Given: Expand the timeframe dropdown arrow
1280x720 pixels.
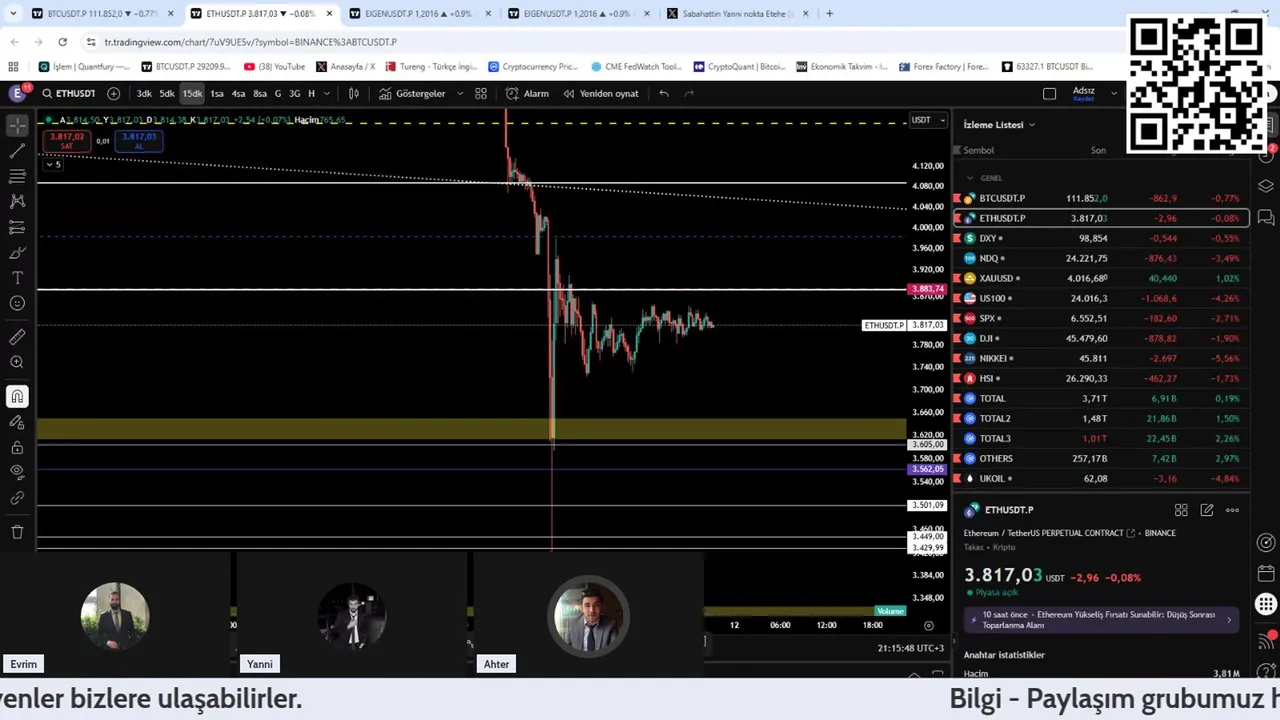Looking at the screenshot, I should coord(326,93).
